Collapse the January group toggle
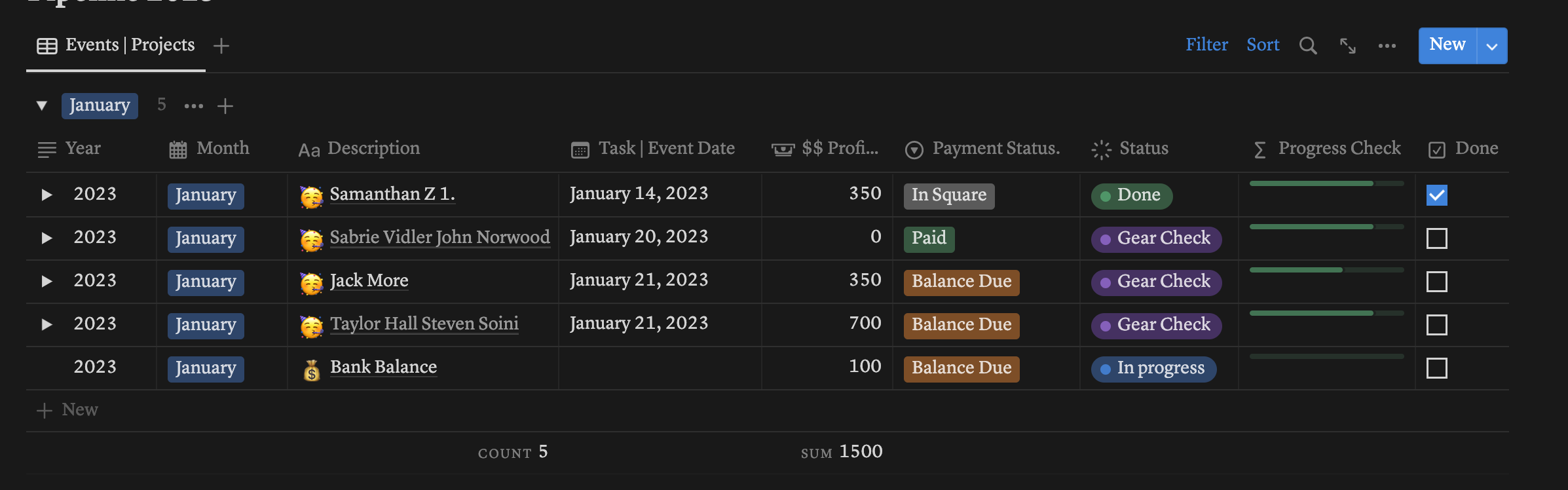 click(x=42, y=105)
